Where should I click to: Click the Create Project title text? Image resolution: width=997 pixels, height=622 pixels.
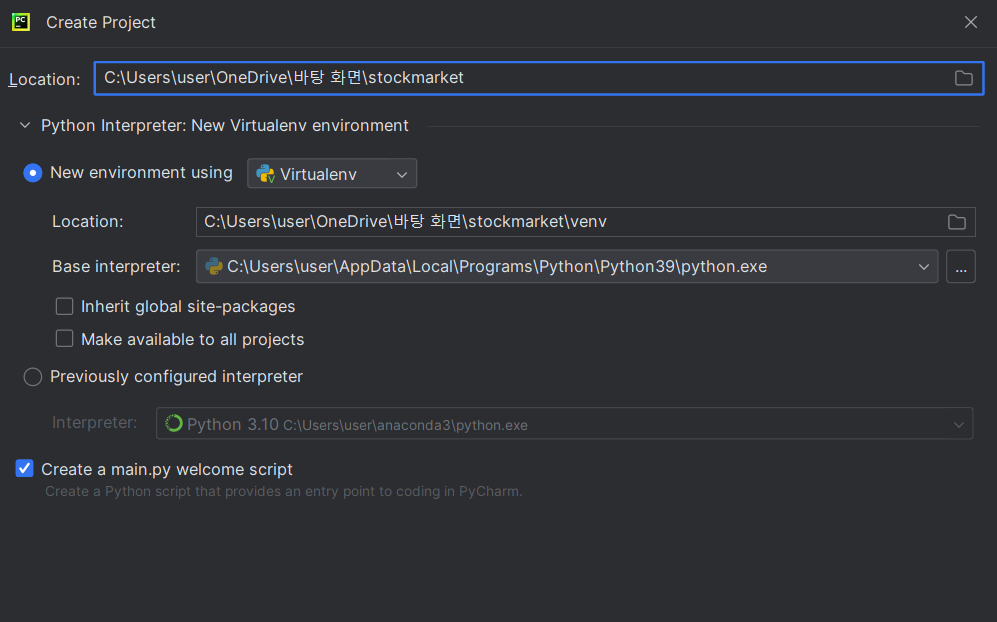[x=100, y=22]
